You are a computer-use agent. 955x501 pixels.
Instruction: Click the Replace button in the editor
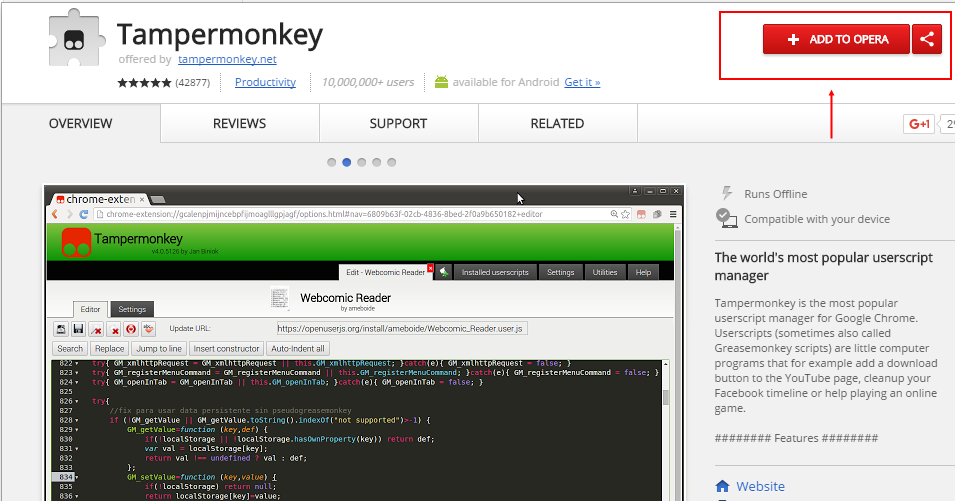110,349
